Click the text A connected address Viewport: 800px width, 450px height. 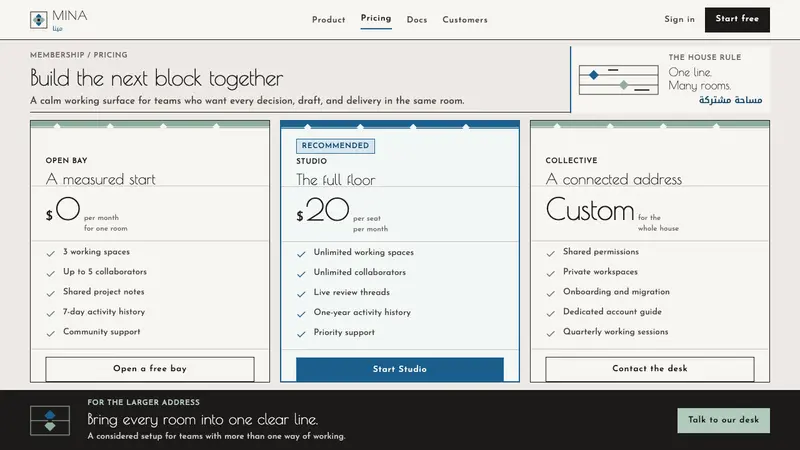coord(614,179)
